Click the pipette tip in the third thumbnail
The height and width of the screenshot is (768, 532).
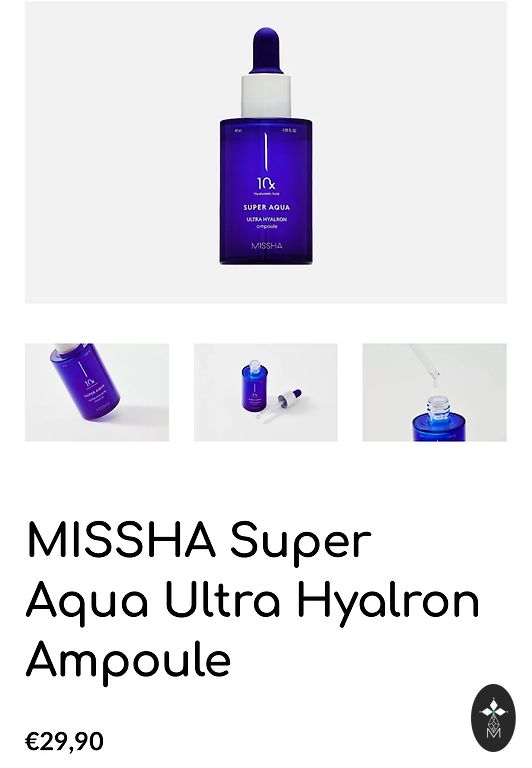(x=434, y=376)
